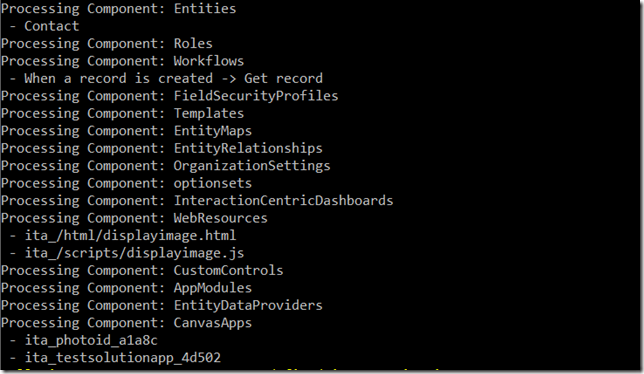The height and width of the screenshot is (374, 644).
Task: Click the EntityMaps component line
Action: coord(126,131)
